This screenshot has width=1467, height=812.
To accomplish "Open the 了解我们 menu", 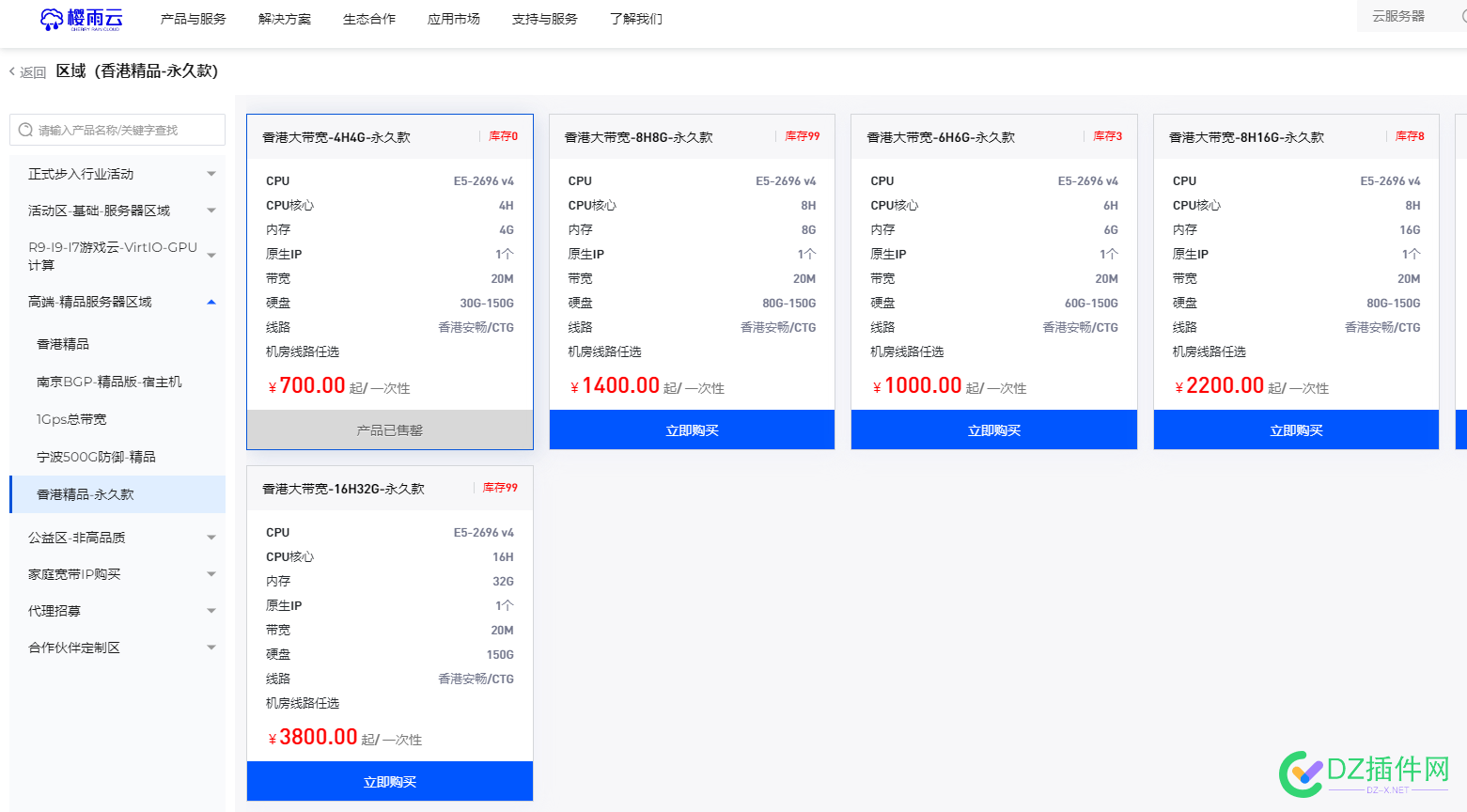I will coord(636,19).
